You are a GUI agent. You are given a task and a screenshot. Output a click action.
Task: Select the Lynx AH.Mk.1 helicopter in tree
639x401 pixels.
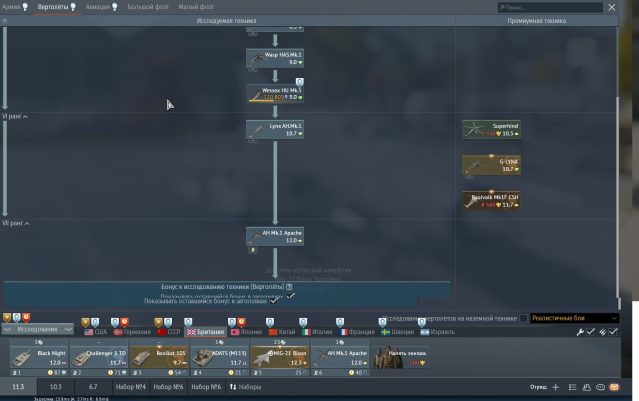tap(274, 129)
